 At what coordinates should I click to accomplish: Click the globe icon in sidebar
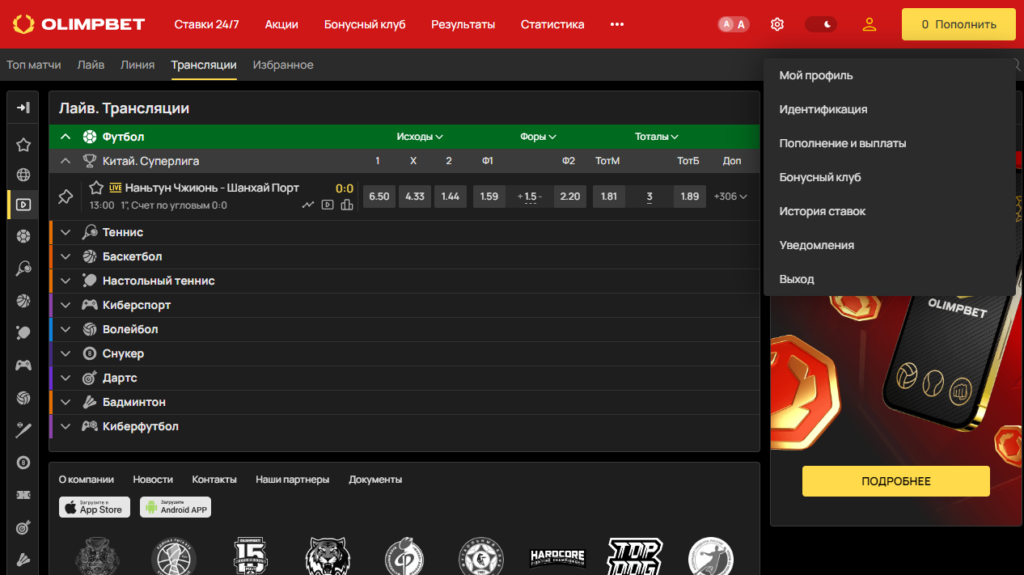coord(24,174)
